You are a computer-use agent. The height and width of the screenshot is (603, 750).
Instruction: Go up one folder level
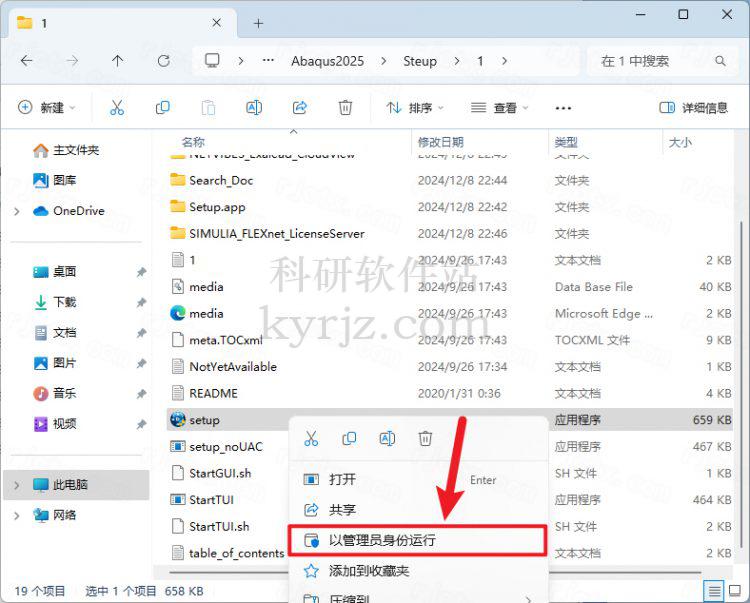(x=117, y=61)
